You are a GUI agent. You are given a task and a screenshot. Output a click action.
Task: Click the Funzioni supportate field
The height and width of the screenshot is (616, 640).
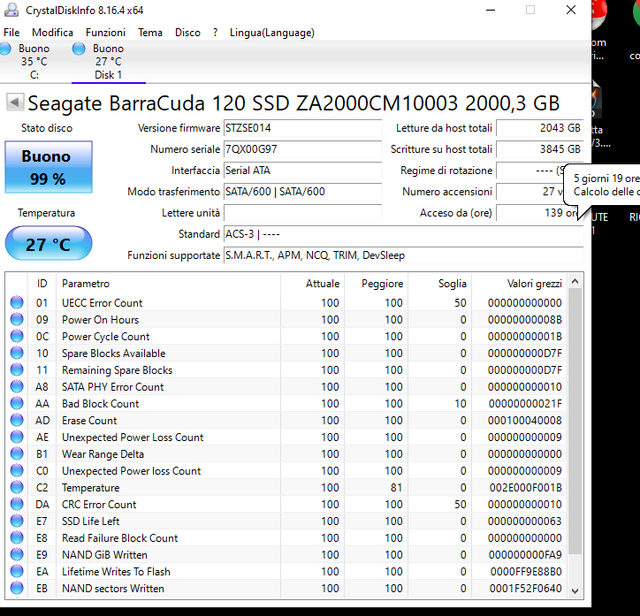(x=403, y=255)
